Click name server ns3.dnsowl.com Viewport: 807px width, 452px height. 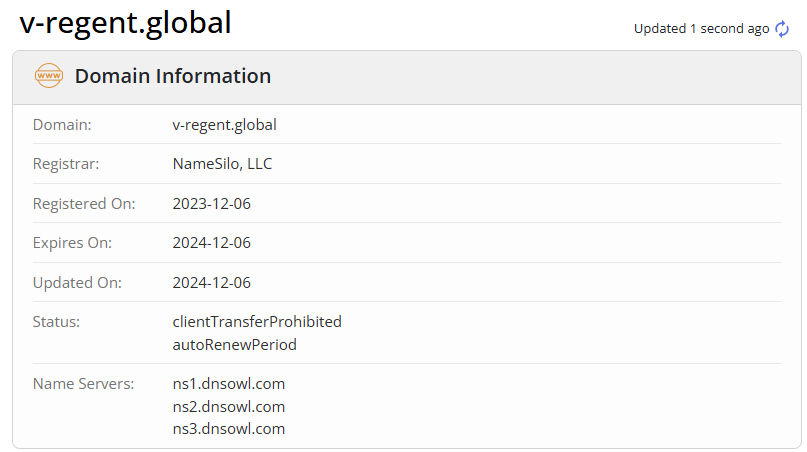[229, 429]
